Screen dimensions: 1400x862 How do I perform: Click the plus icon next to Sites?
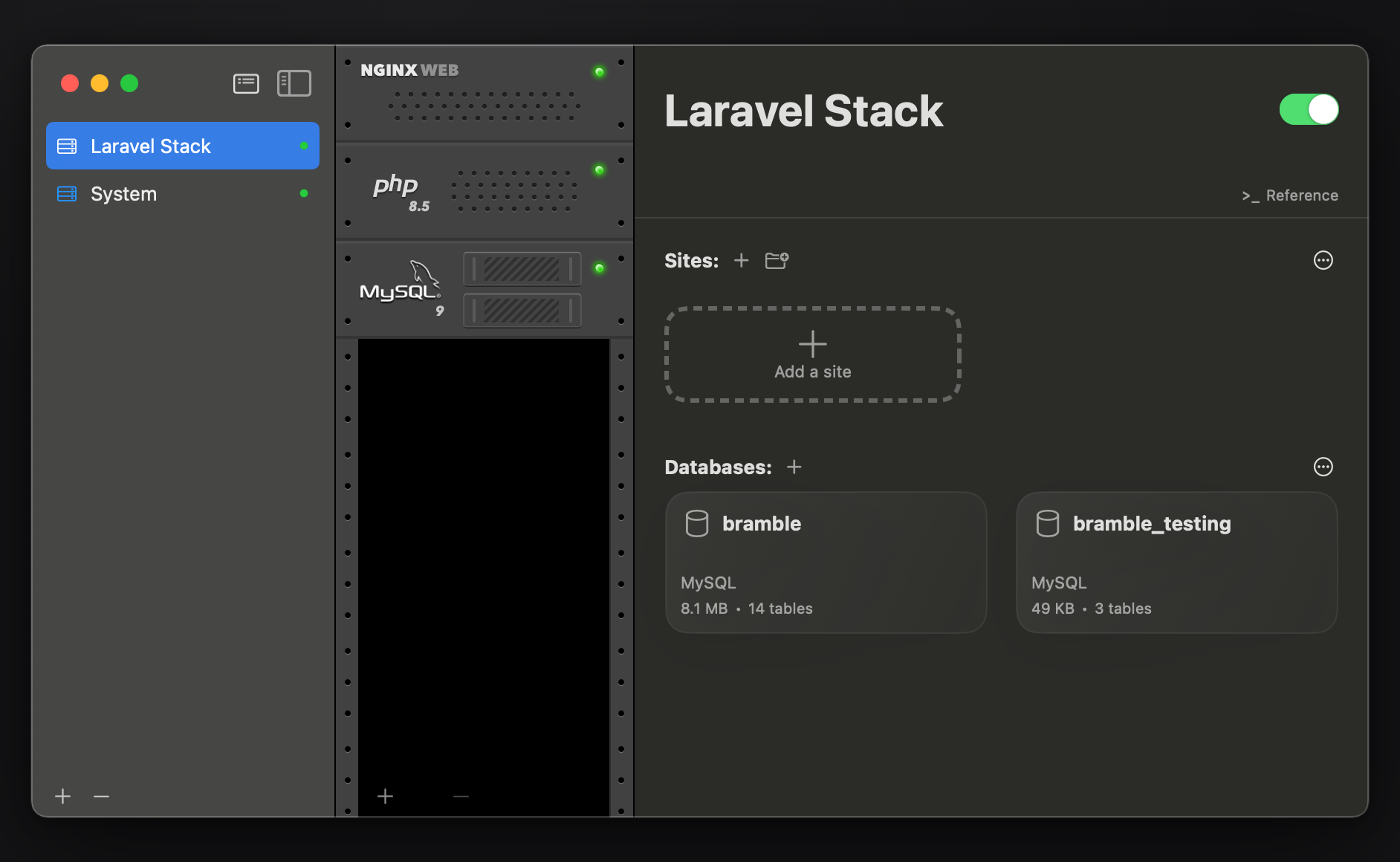point(741,260)
